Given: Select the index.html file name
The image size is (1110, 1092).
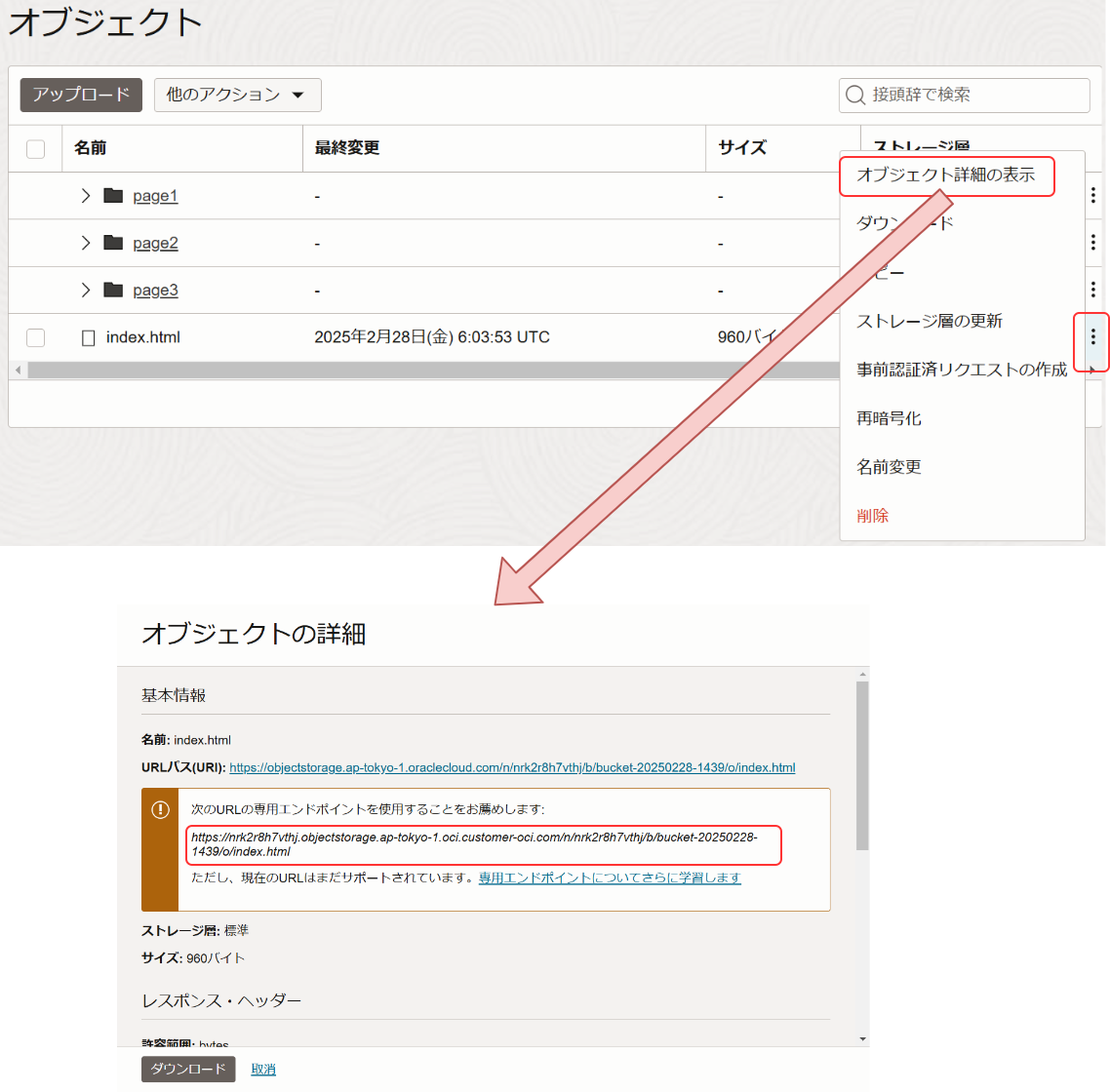Looking at the screenshot, I should coord(143,337).
